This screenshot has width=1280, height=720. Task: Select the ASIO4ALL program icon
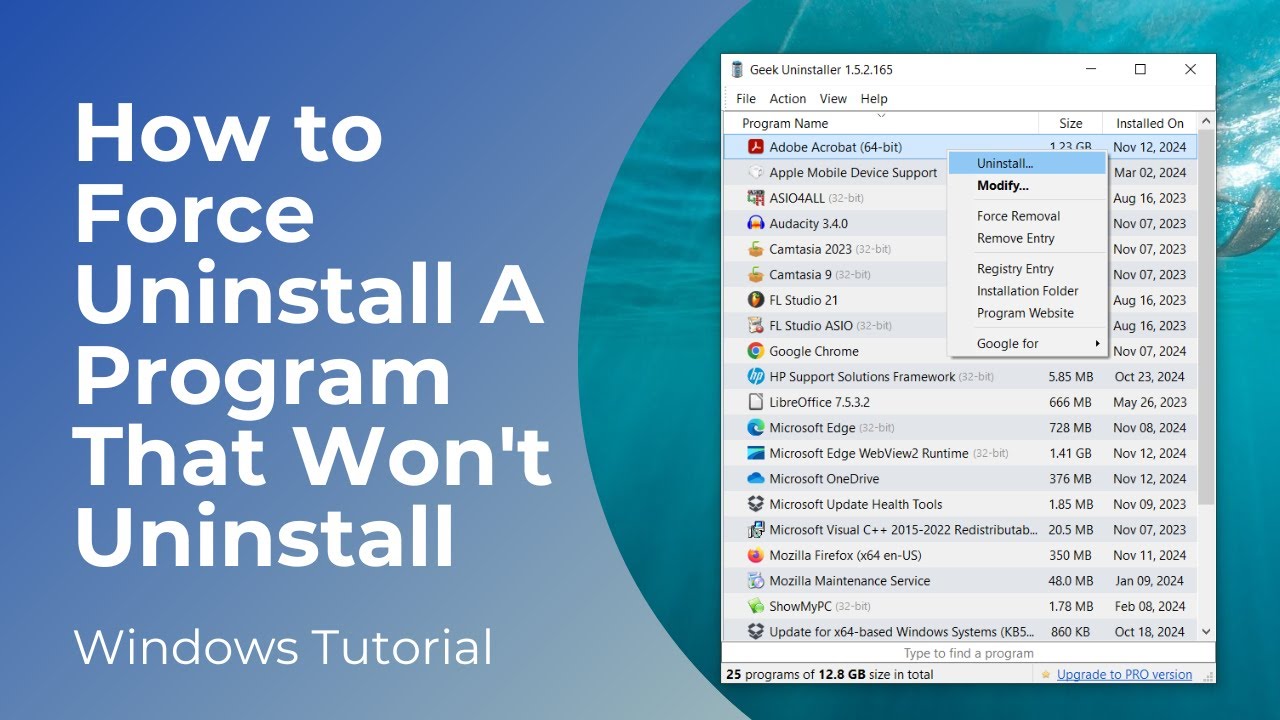pyautogui.click(x=756, y=198)
